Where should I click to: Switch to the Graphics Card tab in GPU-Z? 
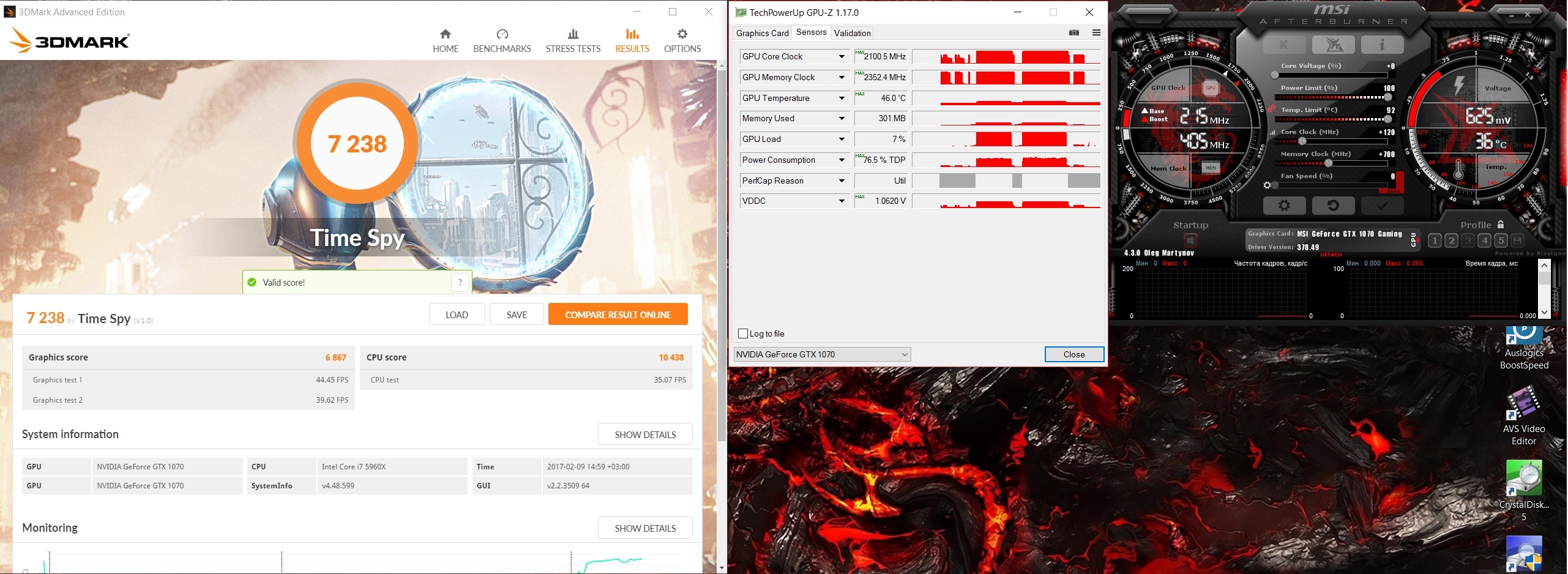pyautogui.click(x=762, y=33)
